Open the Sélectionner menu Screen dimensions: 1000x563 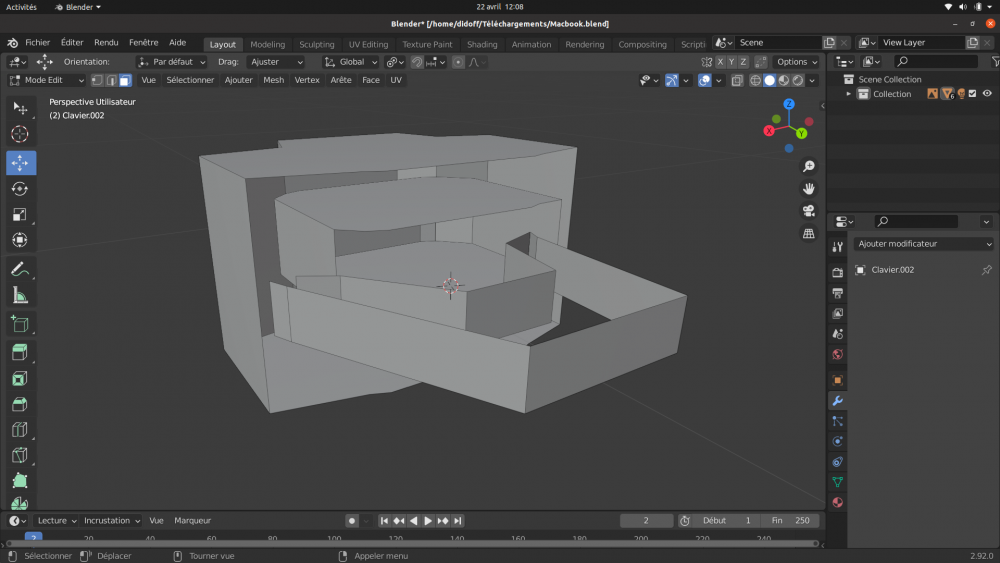[x=190, y=80]
